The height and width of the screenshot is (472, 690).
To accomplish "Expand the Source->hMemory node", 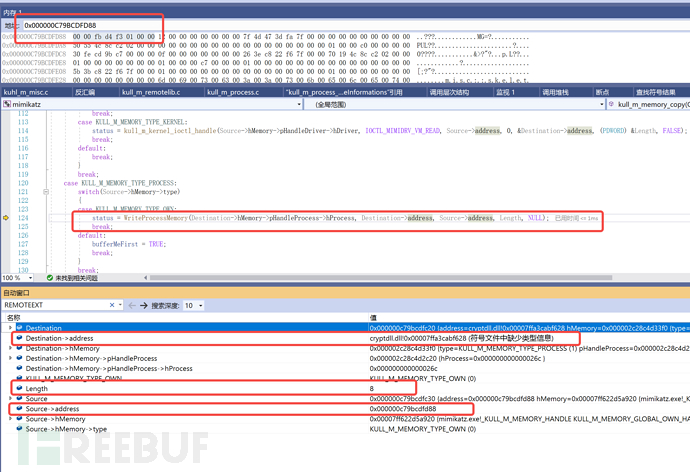I will click(10, 418).
